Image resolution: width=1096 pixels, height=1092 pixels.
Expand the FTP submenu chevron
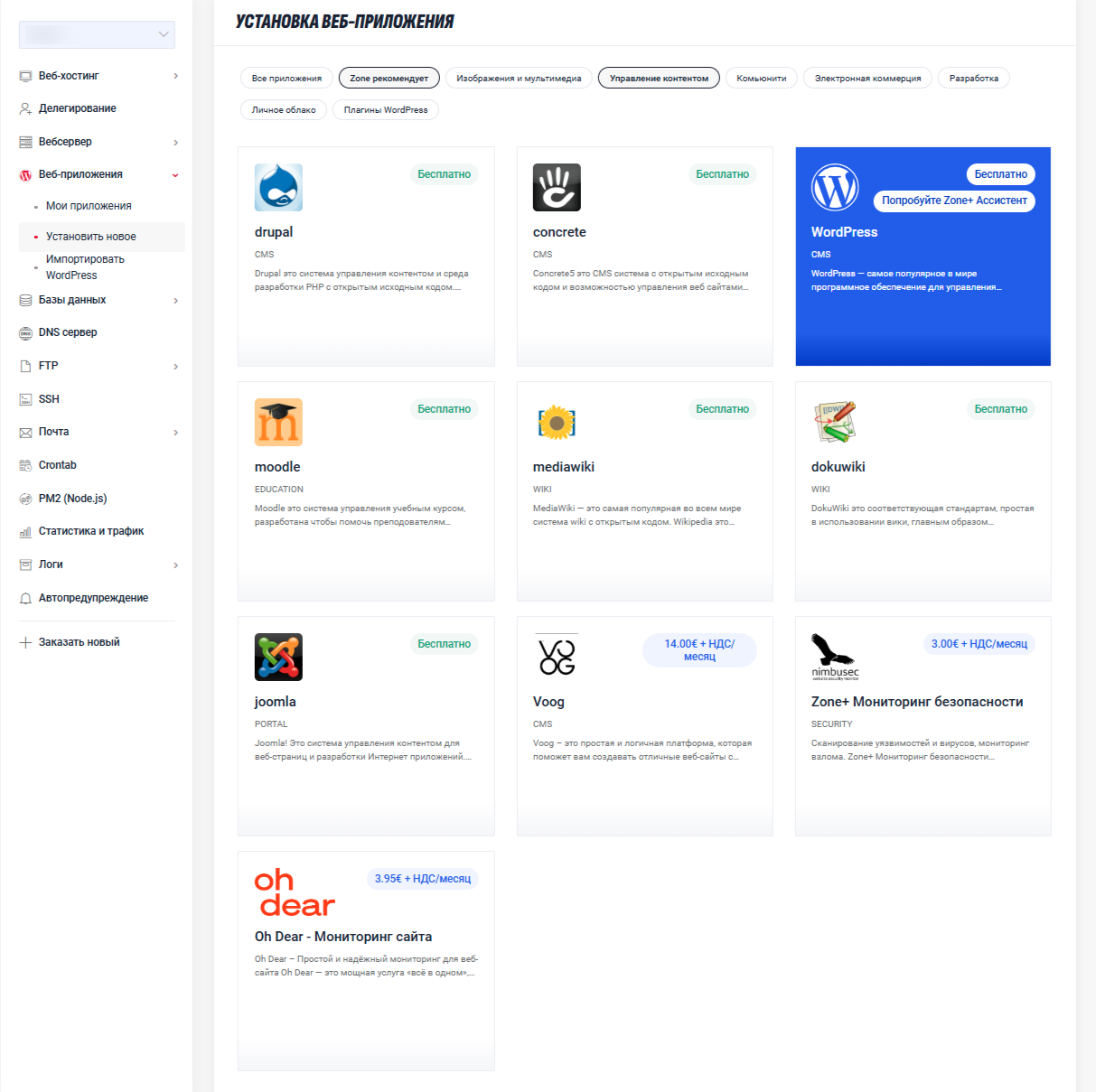pyautogui.click(x=175, y=367)
